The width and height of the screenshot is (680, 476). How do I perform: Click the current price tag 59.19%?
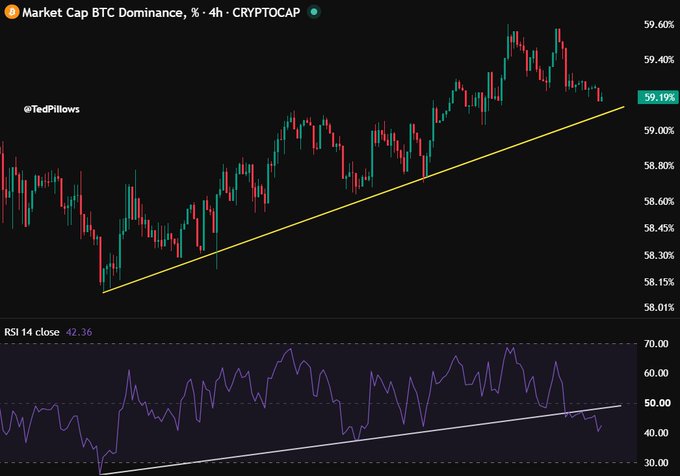[x=657, y=97]
